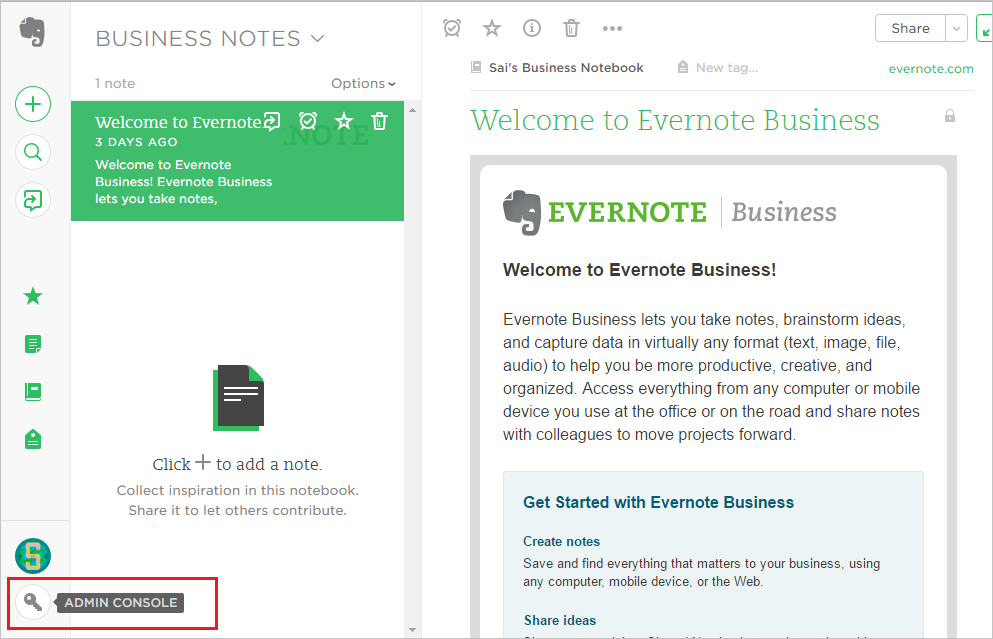Click tag icon beside New tag field
The height and width of the screenshot is (639, 993).
[x=683, y=67]
